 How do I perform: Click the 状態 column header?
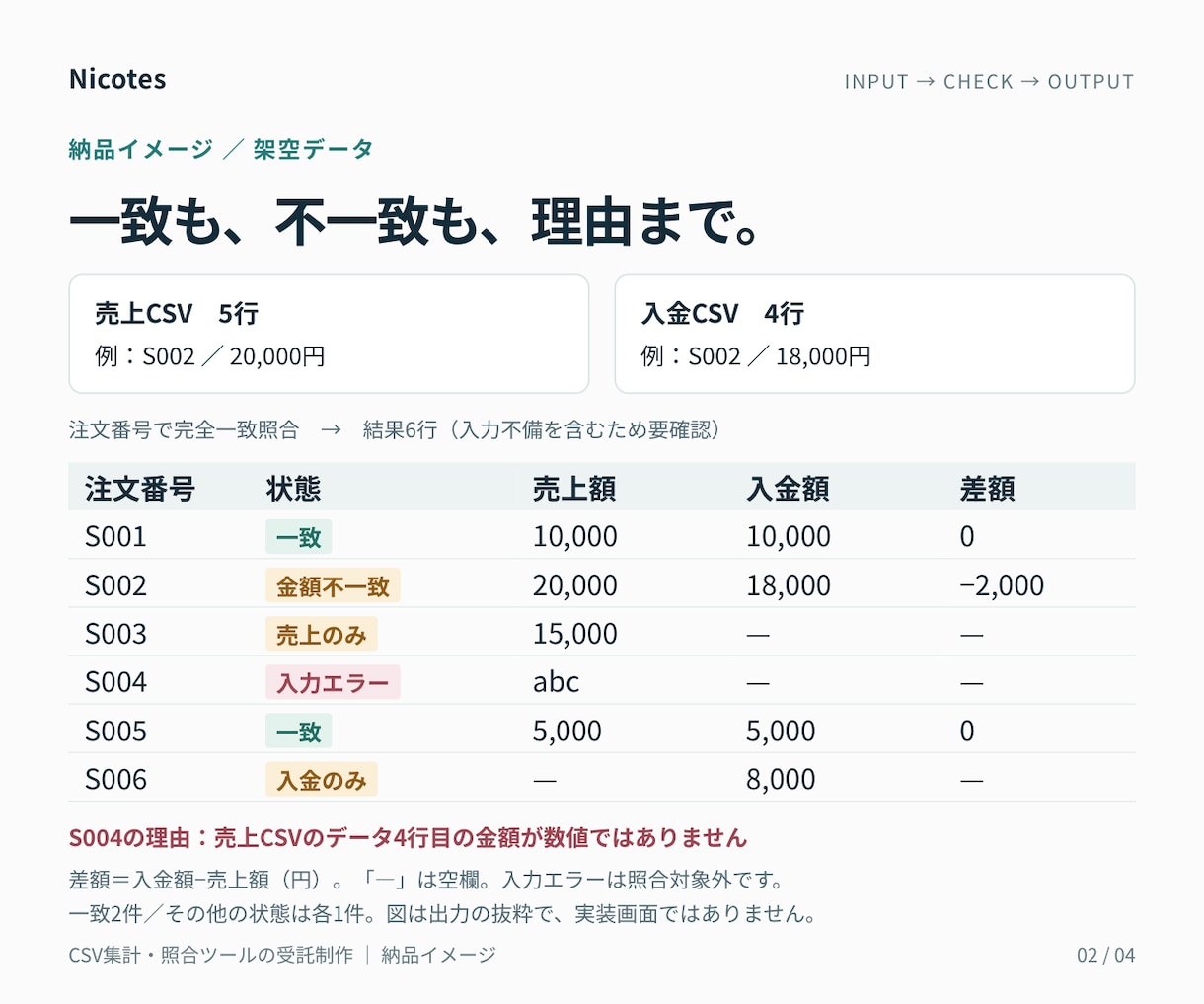click(x=294, y=488)
